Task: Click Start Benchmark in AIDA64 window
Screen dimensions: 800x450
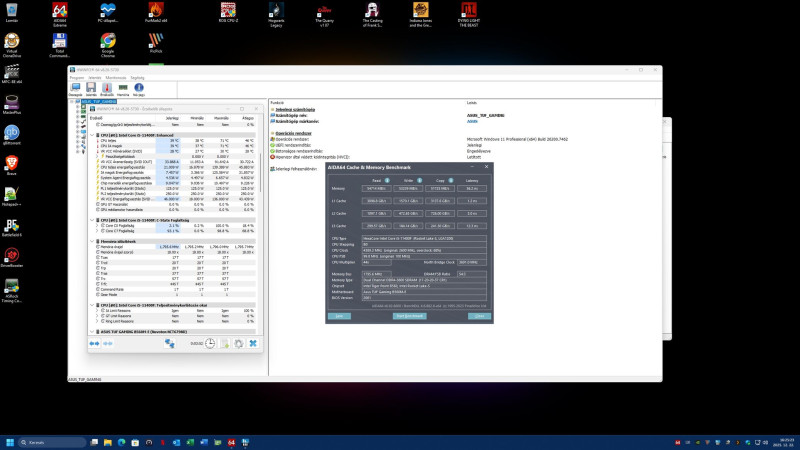Action: [x=409, y=316]
